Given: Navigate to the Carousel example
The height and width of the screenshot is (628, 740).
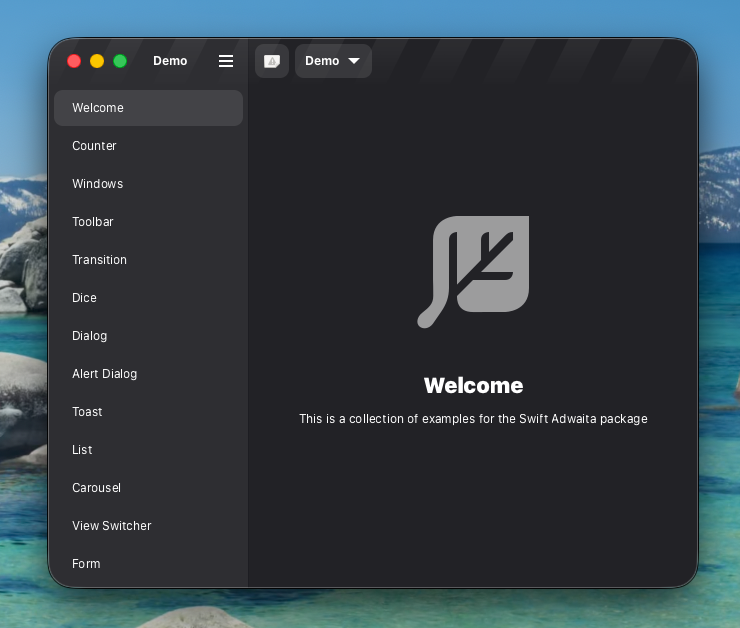Looking at the screenshot, I should [148, 488].
